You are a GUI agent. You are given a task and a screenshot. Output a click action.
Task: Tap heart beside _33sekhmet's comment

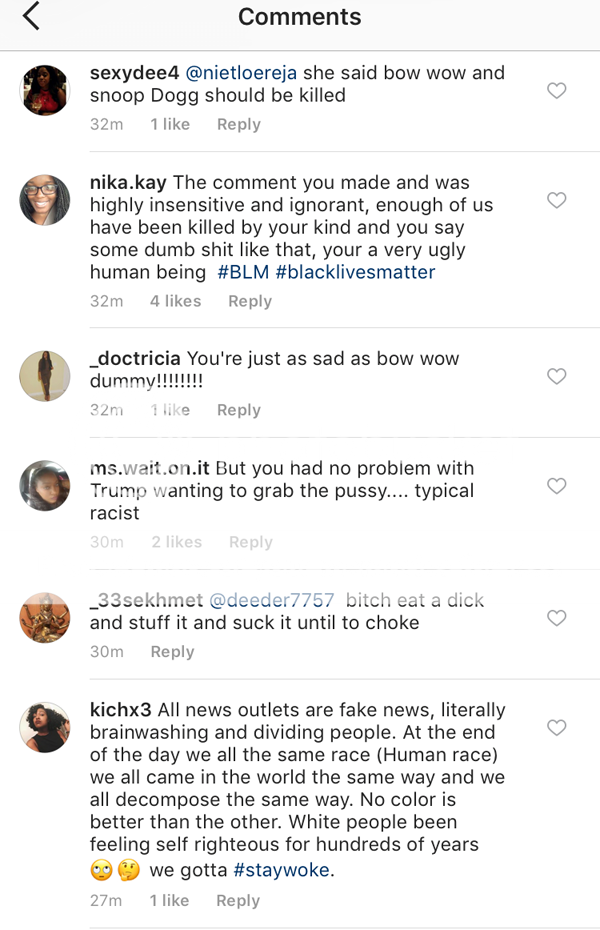click(x=557, y=618)
